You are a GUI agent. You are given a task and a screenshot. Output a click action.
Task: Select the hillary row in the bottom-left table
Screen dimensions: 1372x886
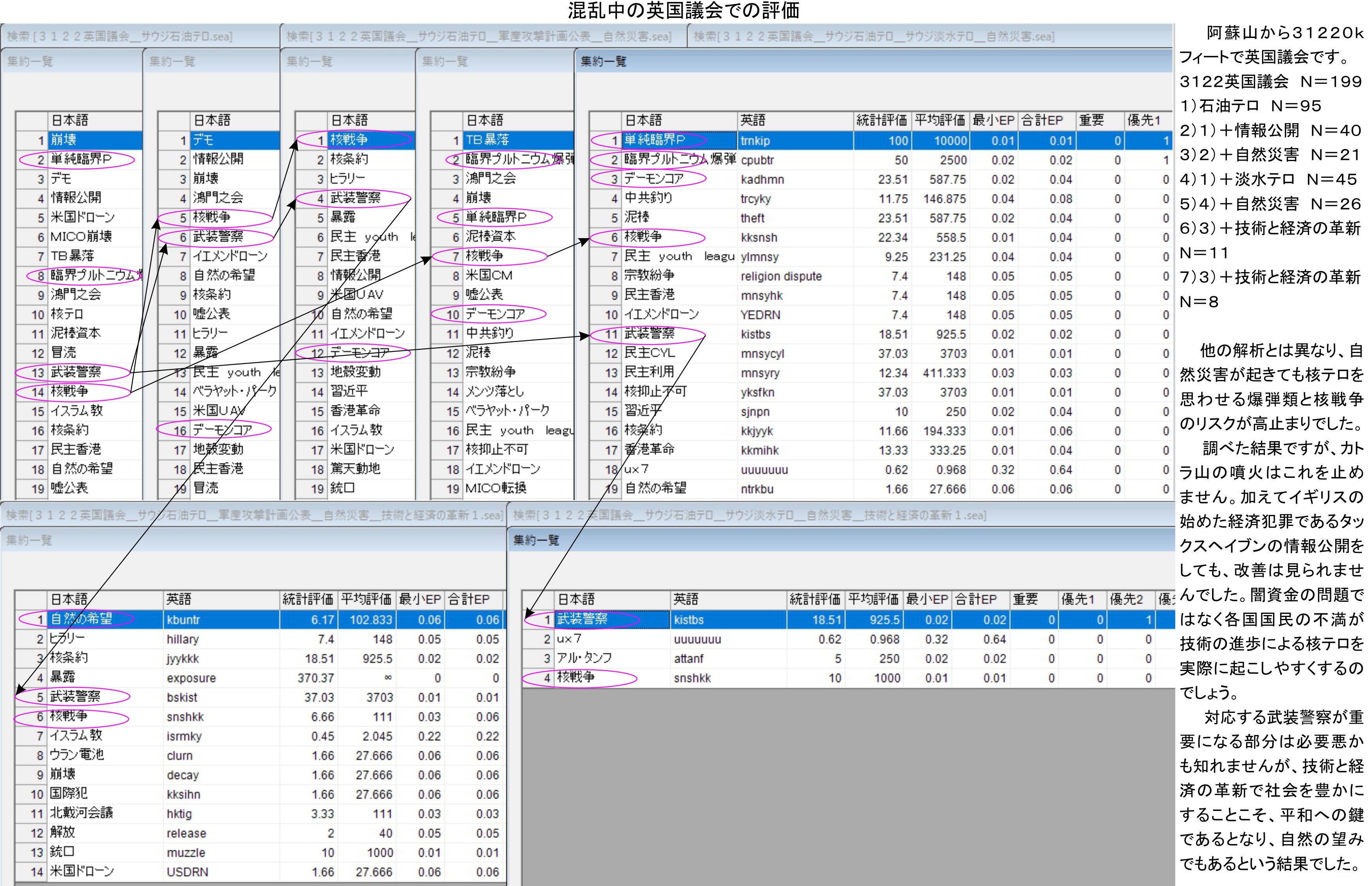click(x=182, y=639)
